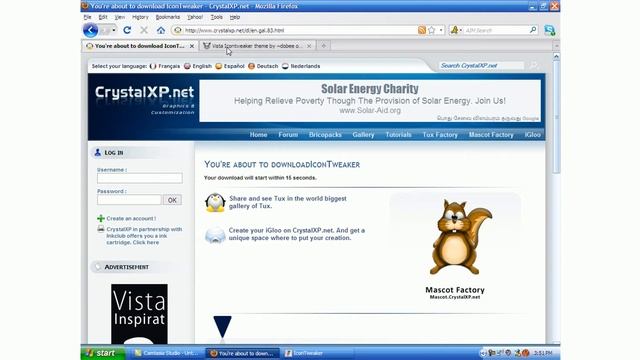The height and width of the screenshot is (360, 640).
Task: Open the back/forward history dropdown arrow
Action: 114,30
